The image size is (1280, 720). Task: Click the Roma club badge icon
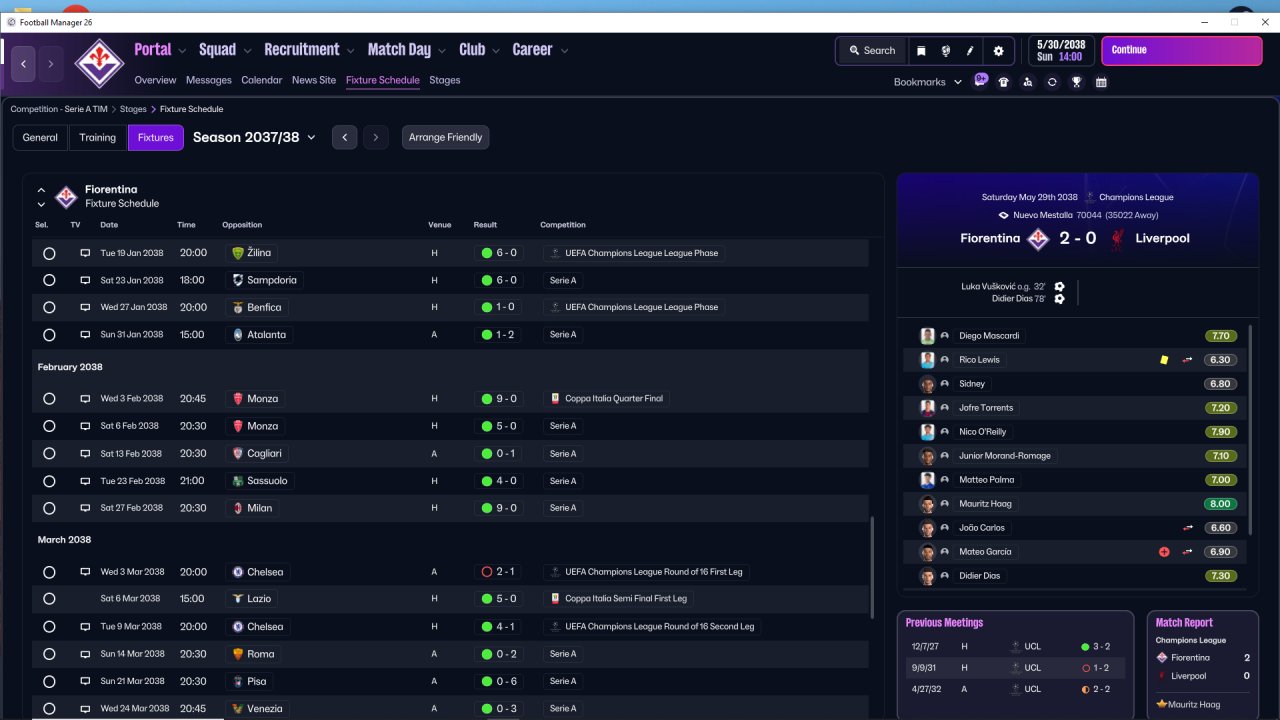pos(238,654)
